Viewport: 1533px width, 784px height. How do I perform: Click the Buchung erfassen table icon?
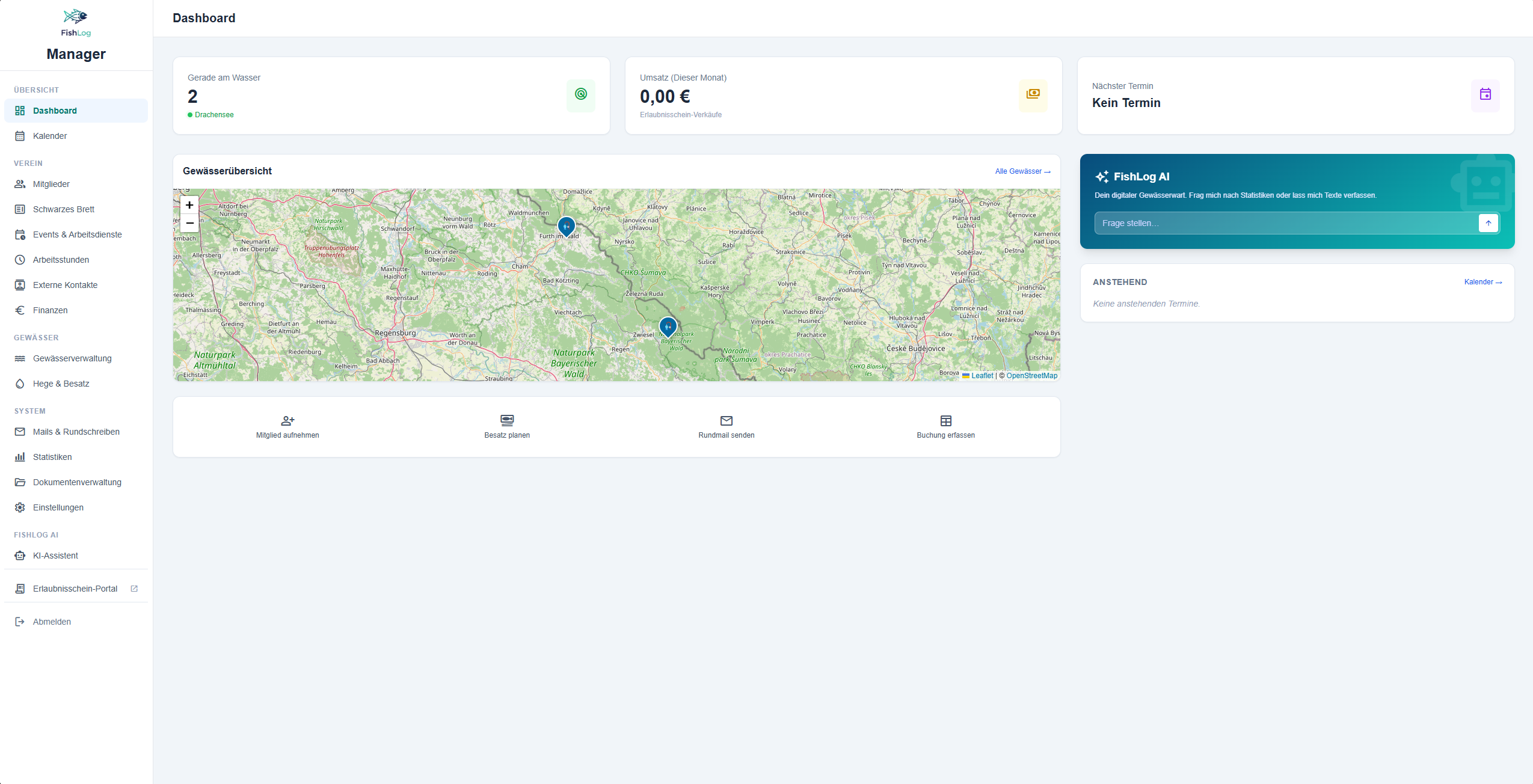click(x=946, y=420)
